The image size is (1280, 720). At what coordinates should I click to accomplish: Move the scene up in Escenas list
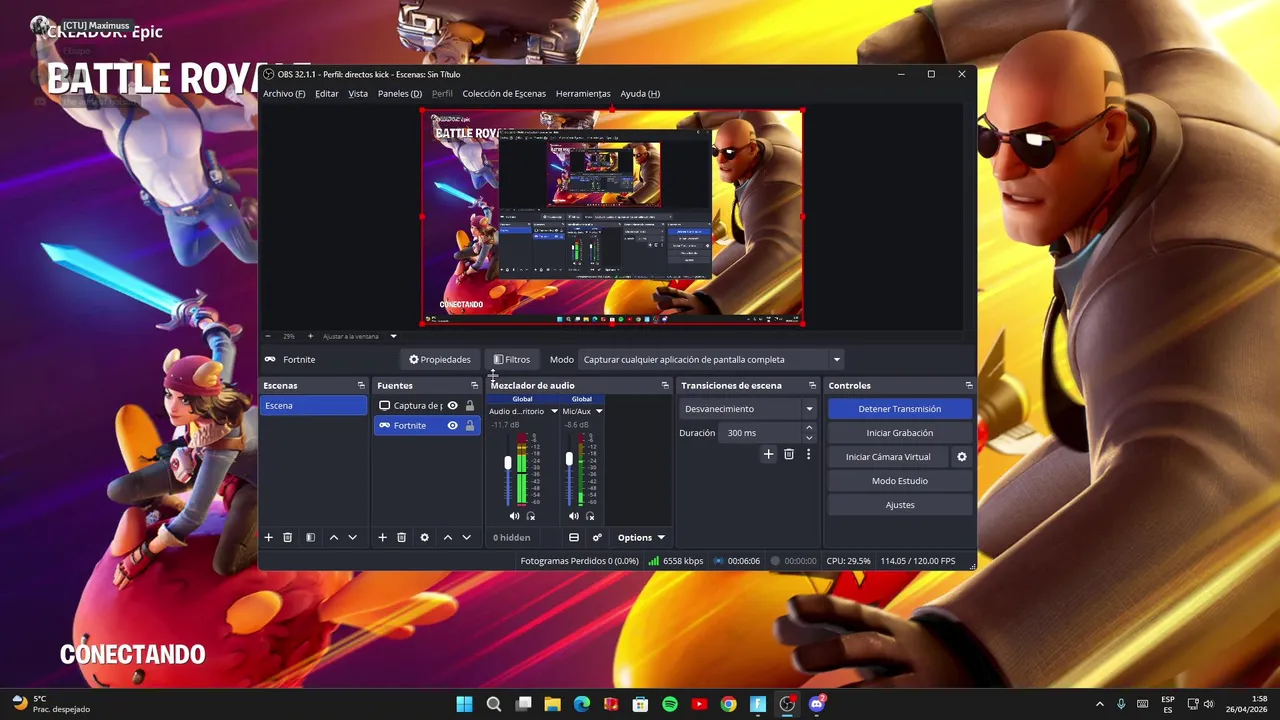click(x=334, y=537)
